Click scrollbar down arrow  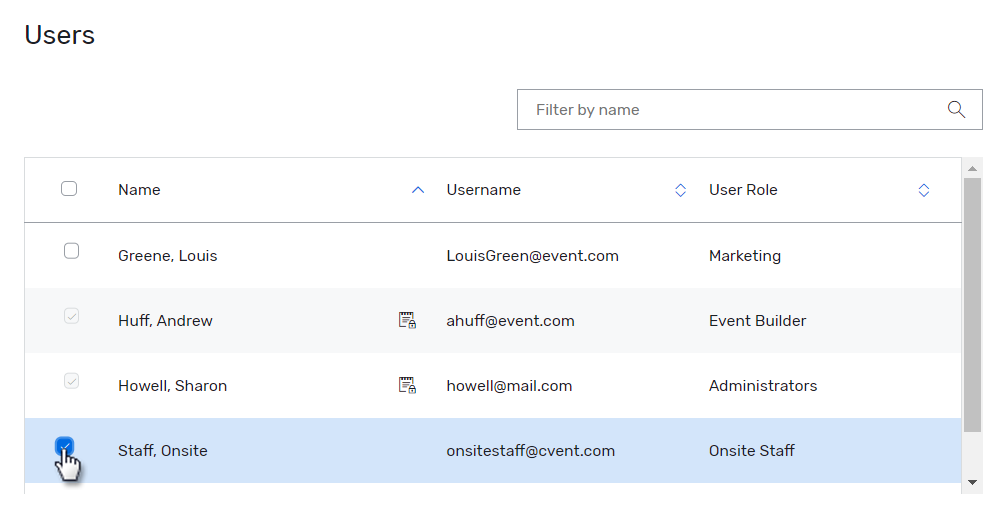point(972,482)
